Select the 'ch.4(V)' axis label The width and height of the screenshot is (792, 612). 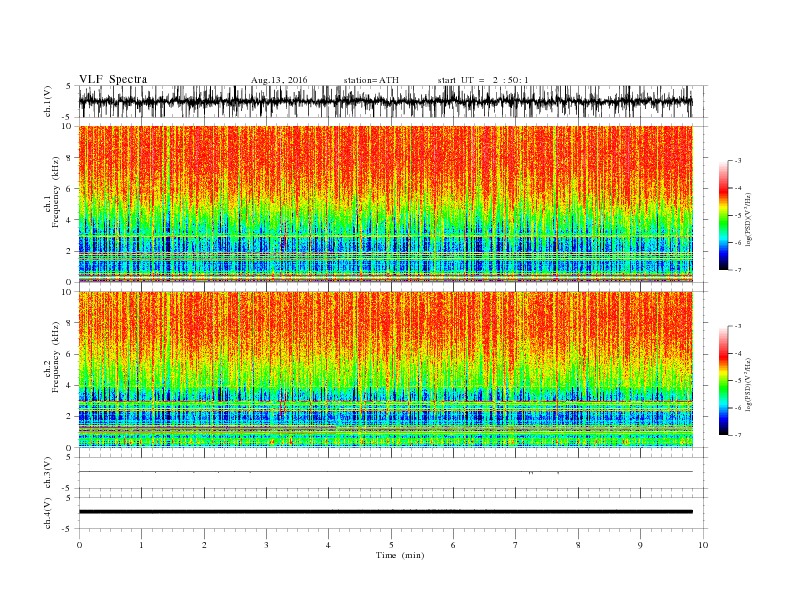coord(48,513)
